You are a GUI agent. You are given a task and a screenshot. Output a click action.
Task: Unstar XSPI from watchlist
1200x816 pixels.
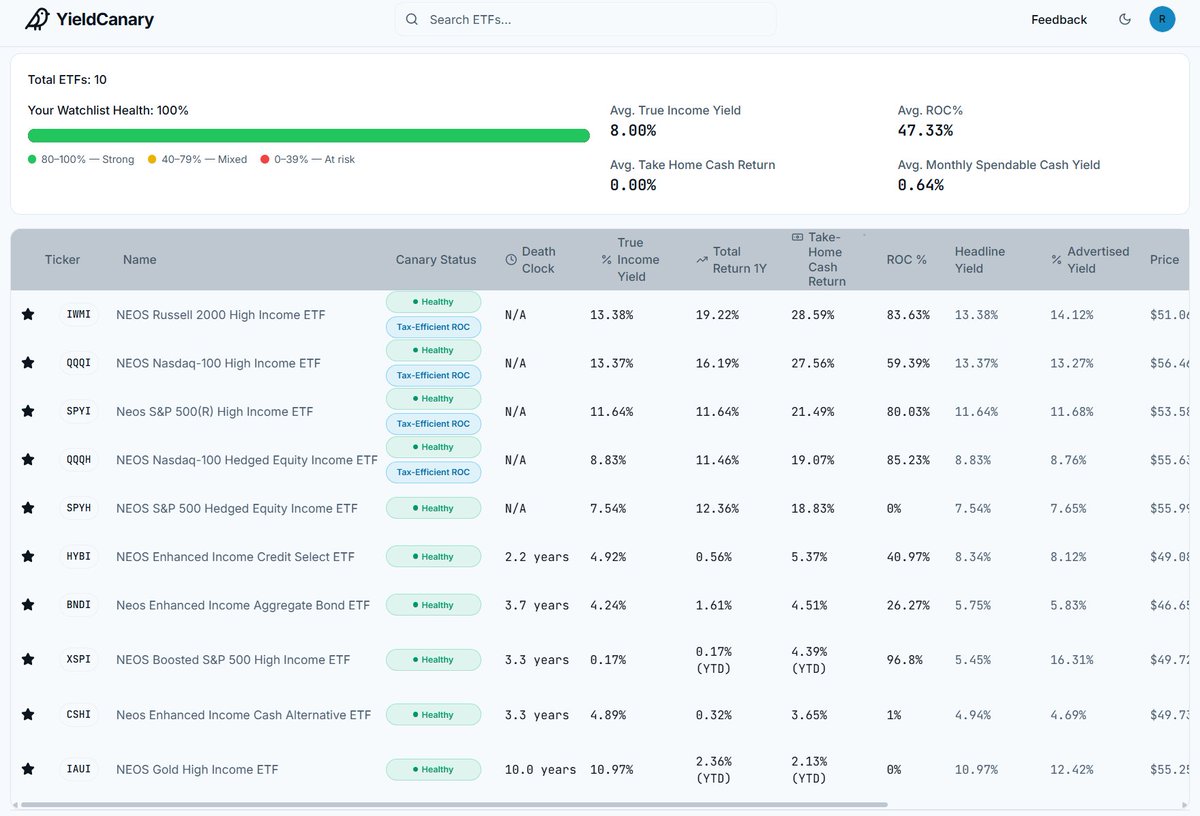tap(28, 660)
